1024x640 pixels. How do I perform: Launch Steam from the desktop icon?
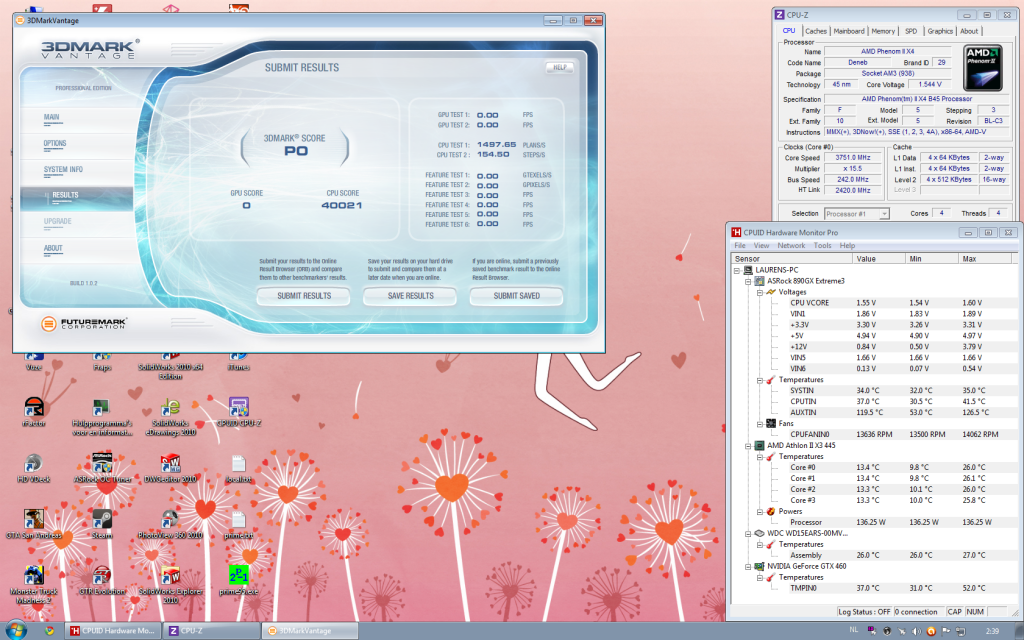(x=102, y=524)
